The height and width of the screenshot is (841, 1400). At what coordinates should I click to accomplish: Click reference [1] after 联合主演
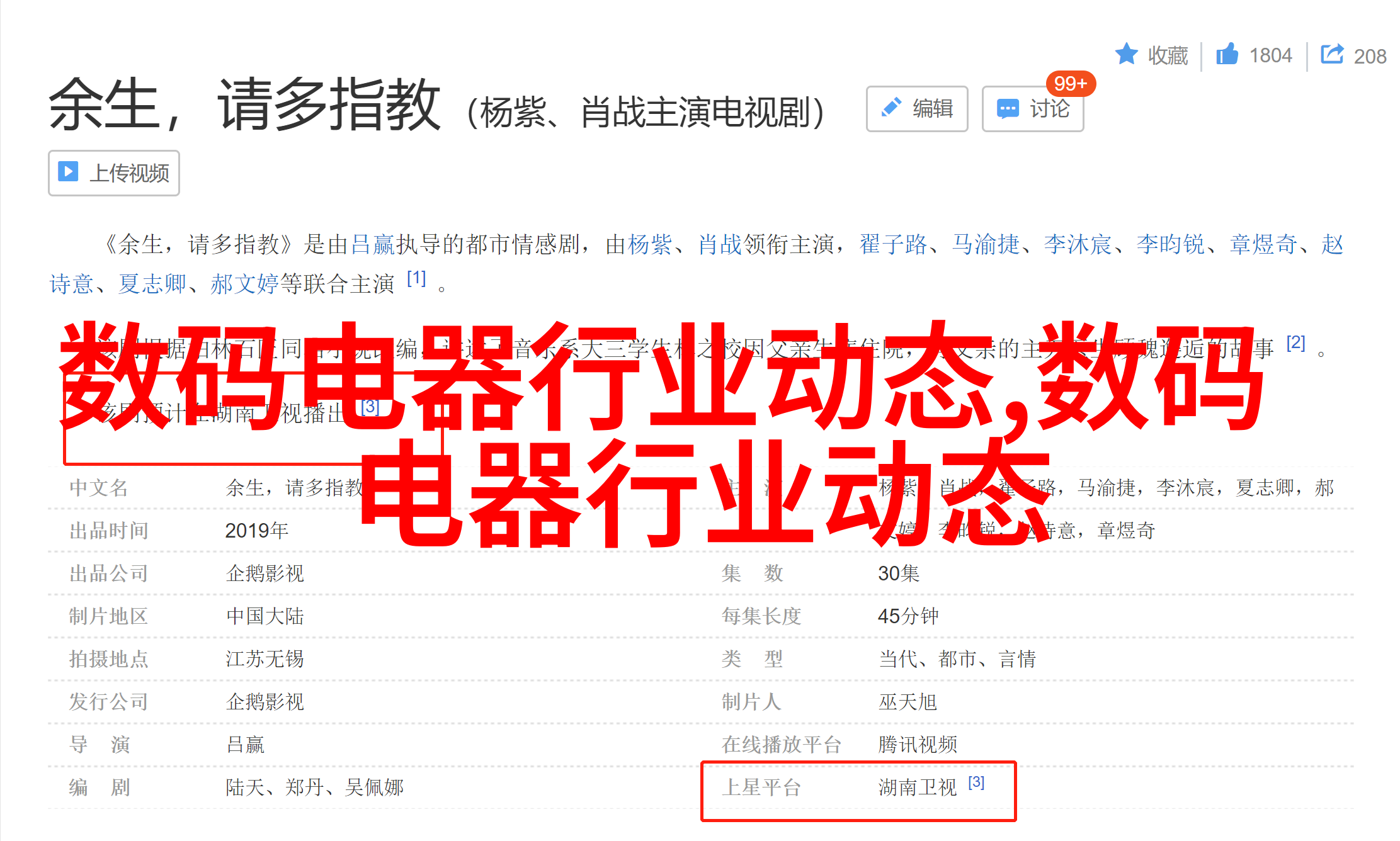coord(416,278)
